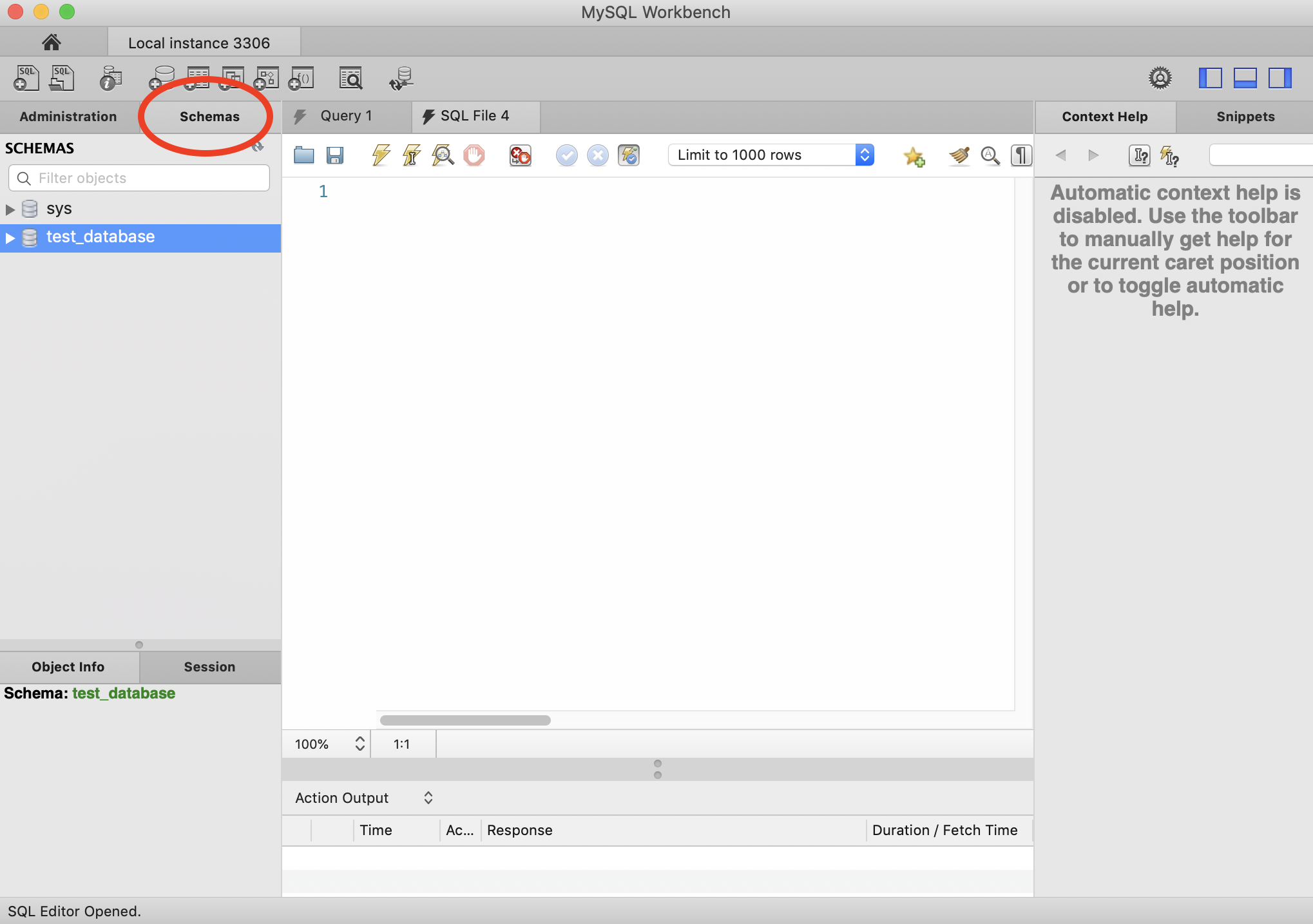Screen dimensions: 1313x924
Task: Click the Response column header
Action: pos(673,830)
